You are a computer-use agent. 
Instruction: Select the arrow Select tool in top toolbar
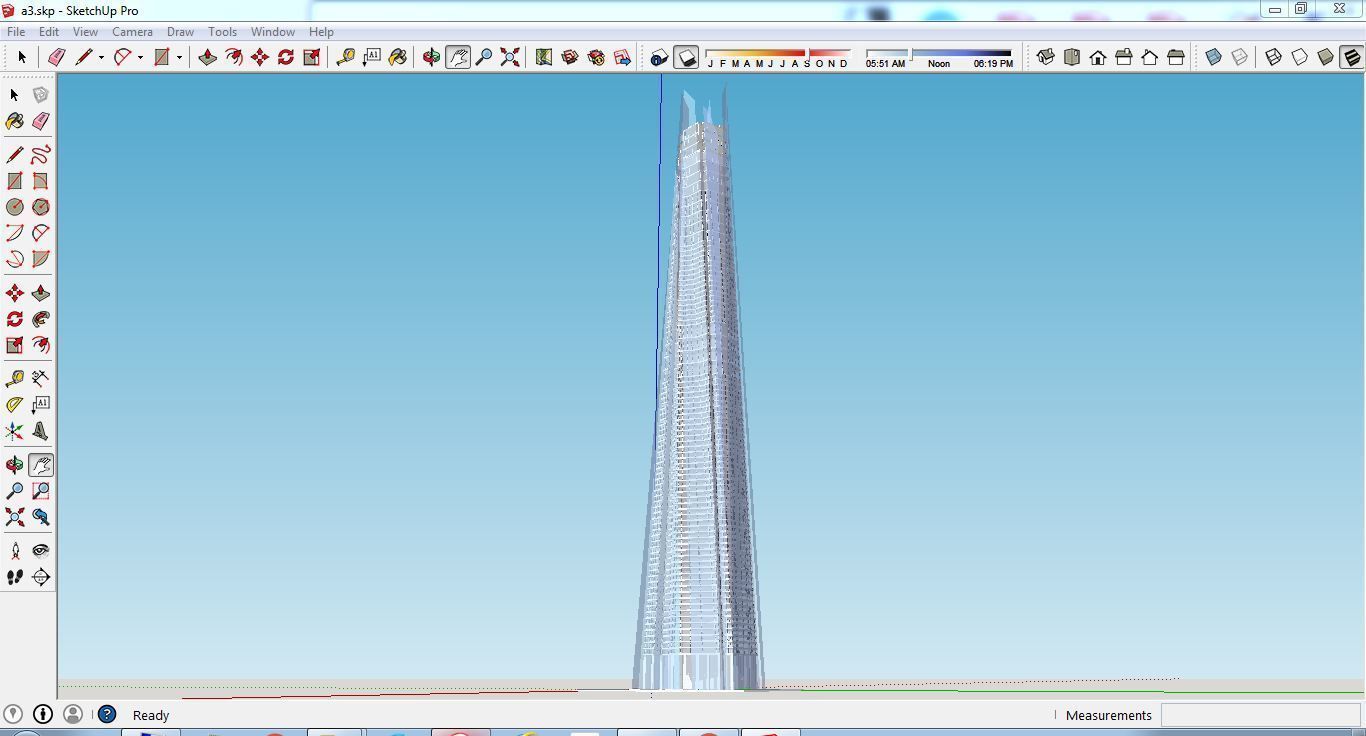(21, 58)
